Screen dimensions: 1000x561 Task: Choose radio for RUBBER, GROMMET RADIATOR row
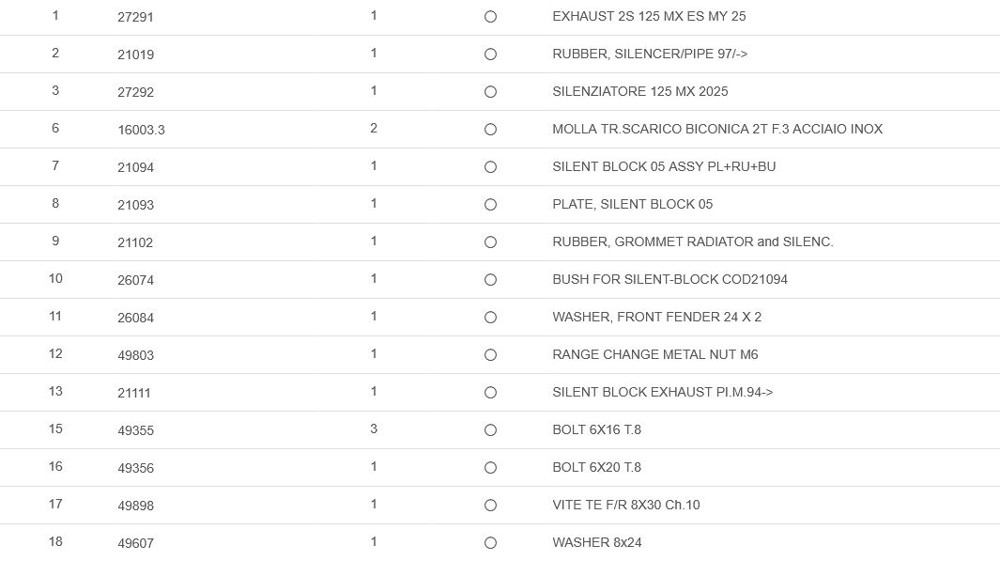click(490, 242)
